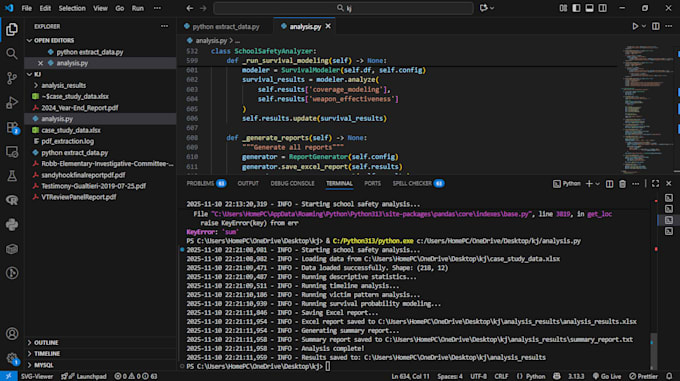The height and width of the screenshot is (381, 680).
Task: Close the bottom panel
Action: coord(669,184)
